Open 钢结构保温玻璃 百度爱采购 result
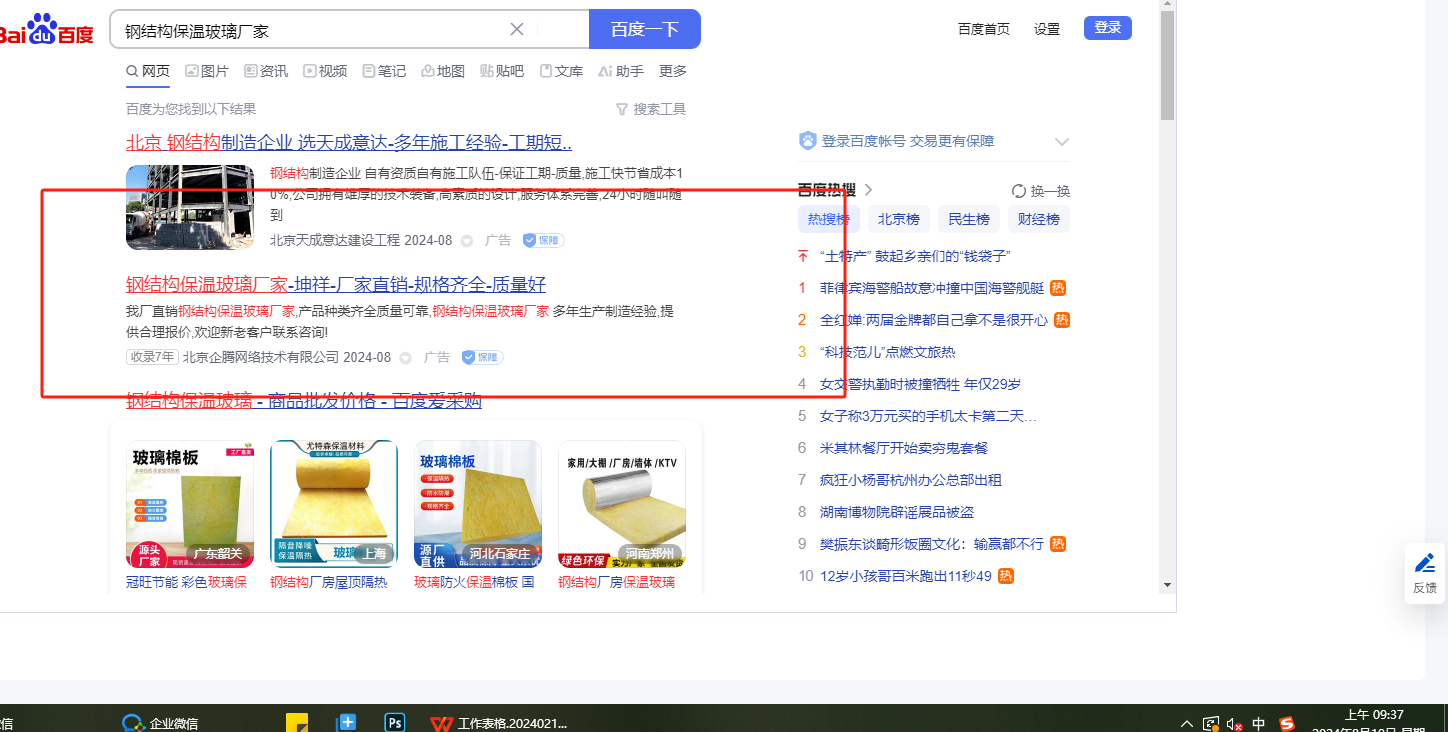 (x=304, y=401)
